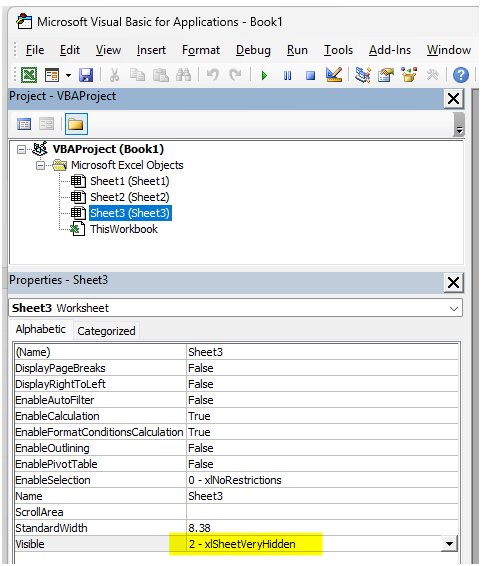This screenshot has height=566, width=481.
Task: Collapse the Microsoft Excel Objects folder
Action: pos(40,166)
